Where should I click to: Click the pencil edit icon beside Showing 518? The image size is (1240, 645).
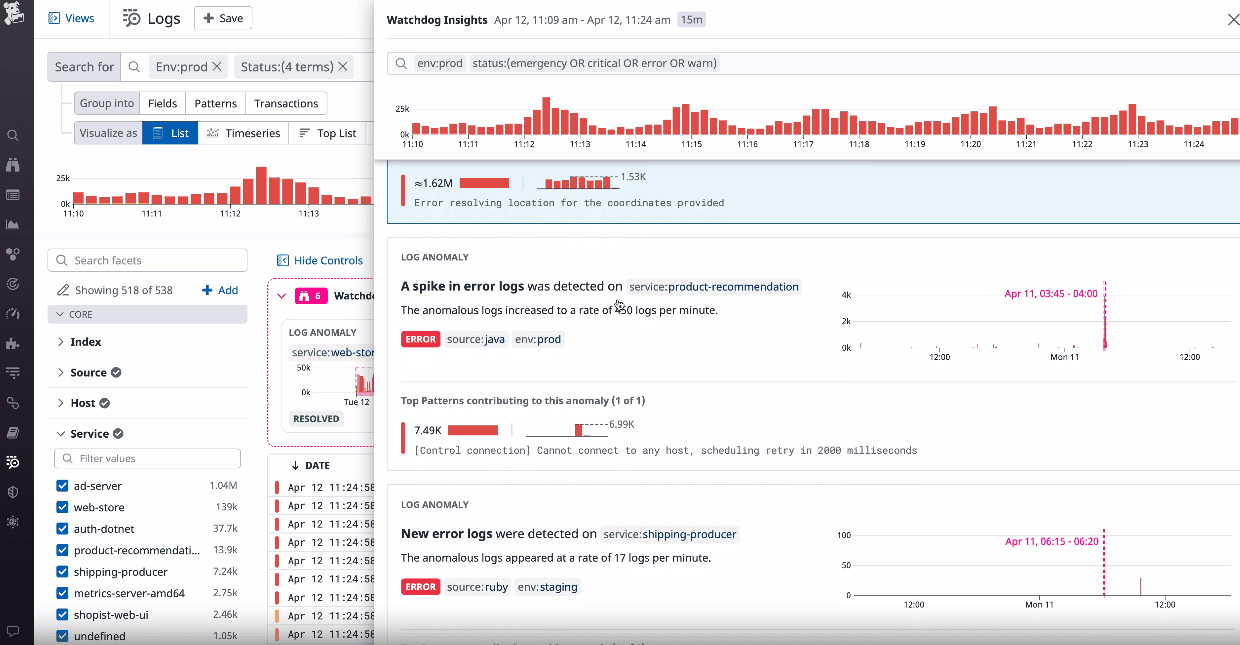[64, 290]
